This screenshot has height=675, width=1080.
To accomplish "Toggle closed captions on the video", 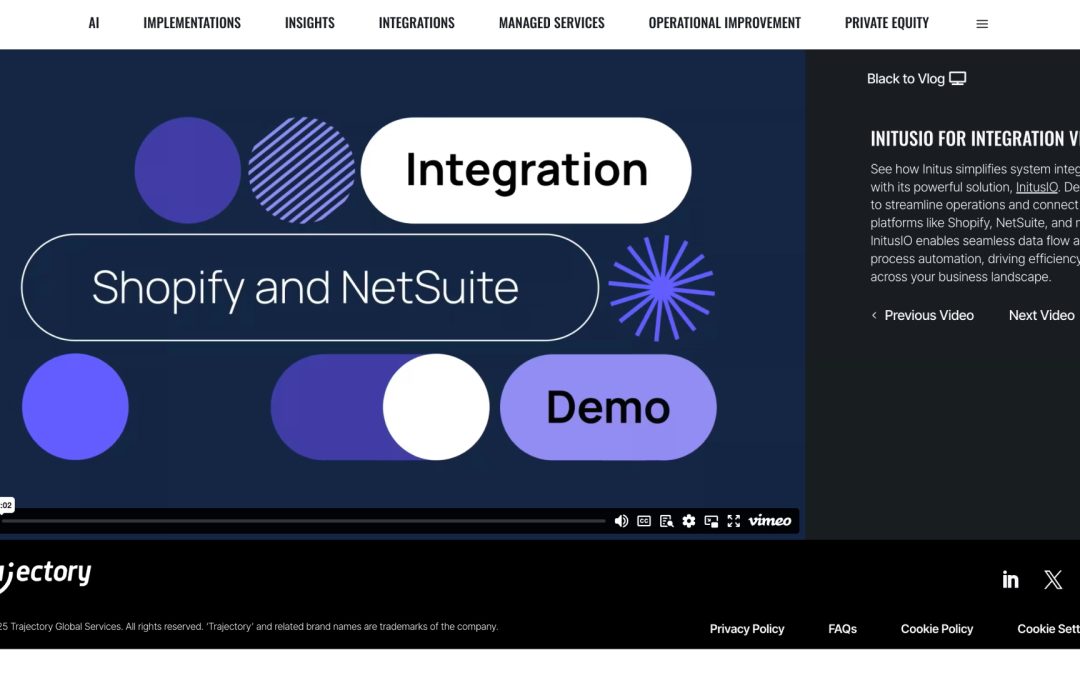I will 644,521.
